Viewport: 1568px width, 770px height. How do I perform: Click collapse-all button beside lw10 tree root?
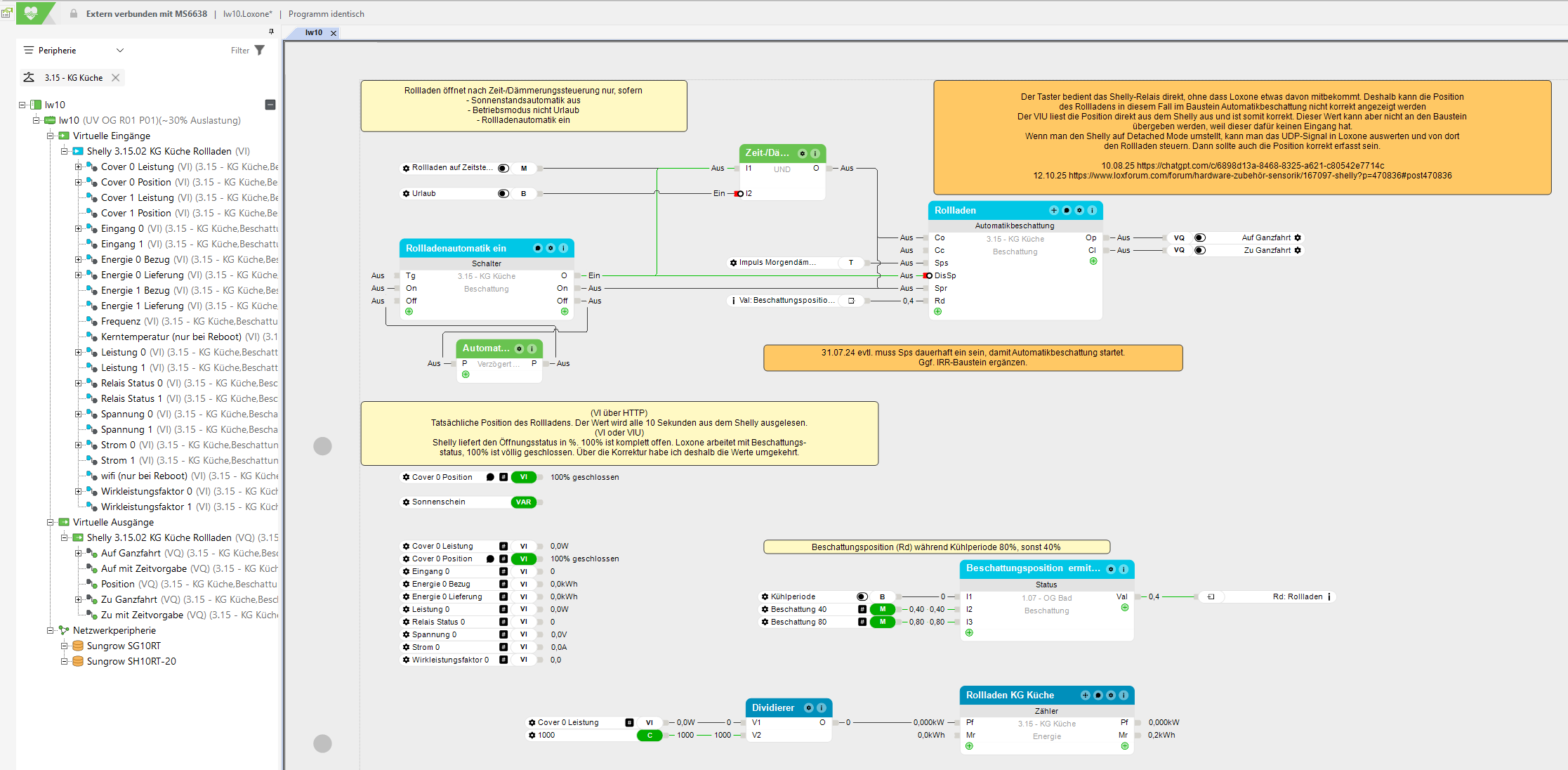point(270,105)
